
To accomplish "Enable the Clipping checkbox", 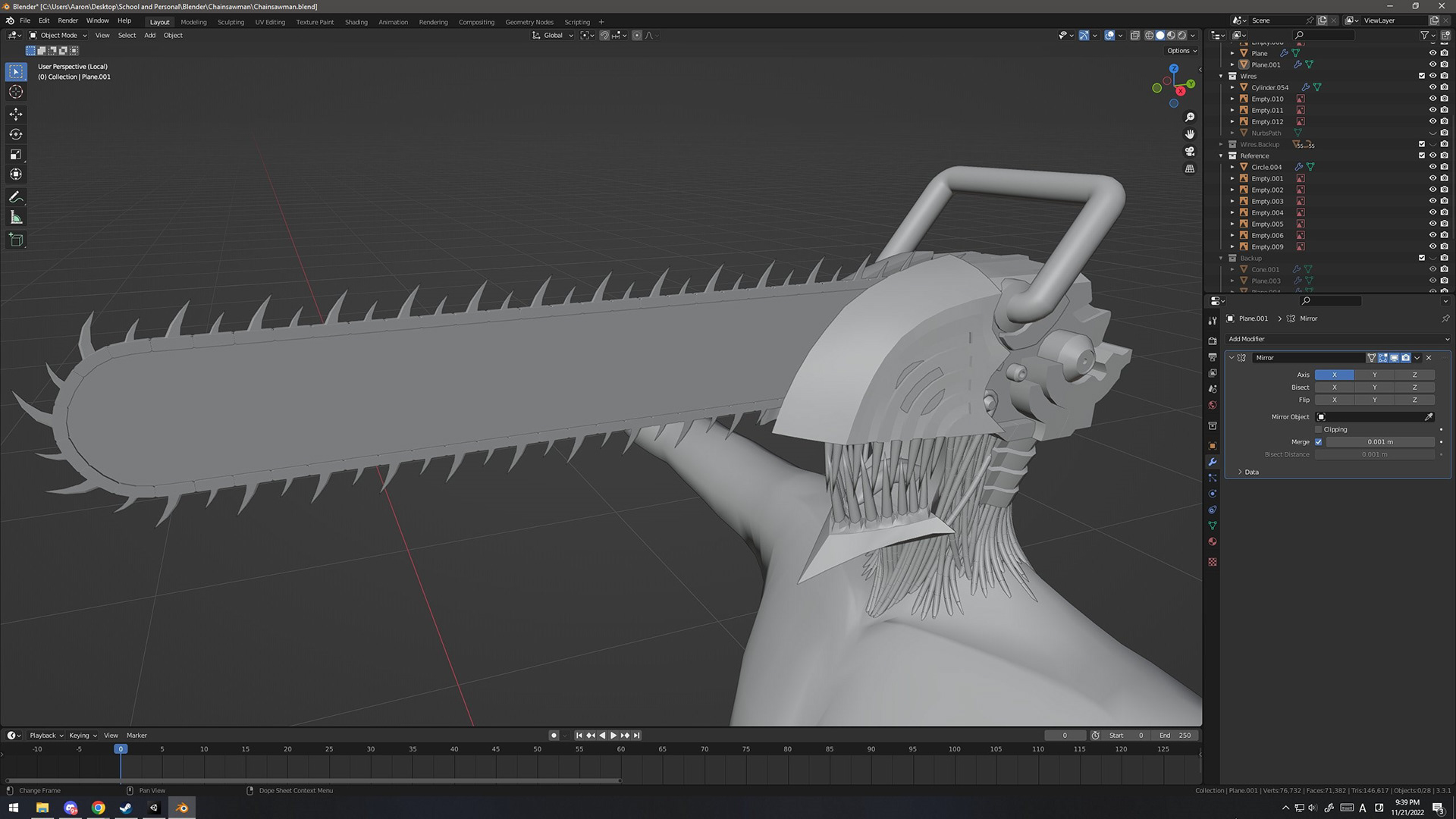I will pos(1318,429).
